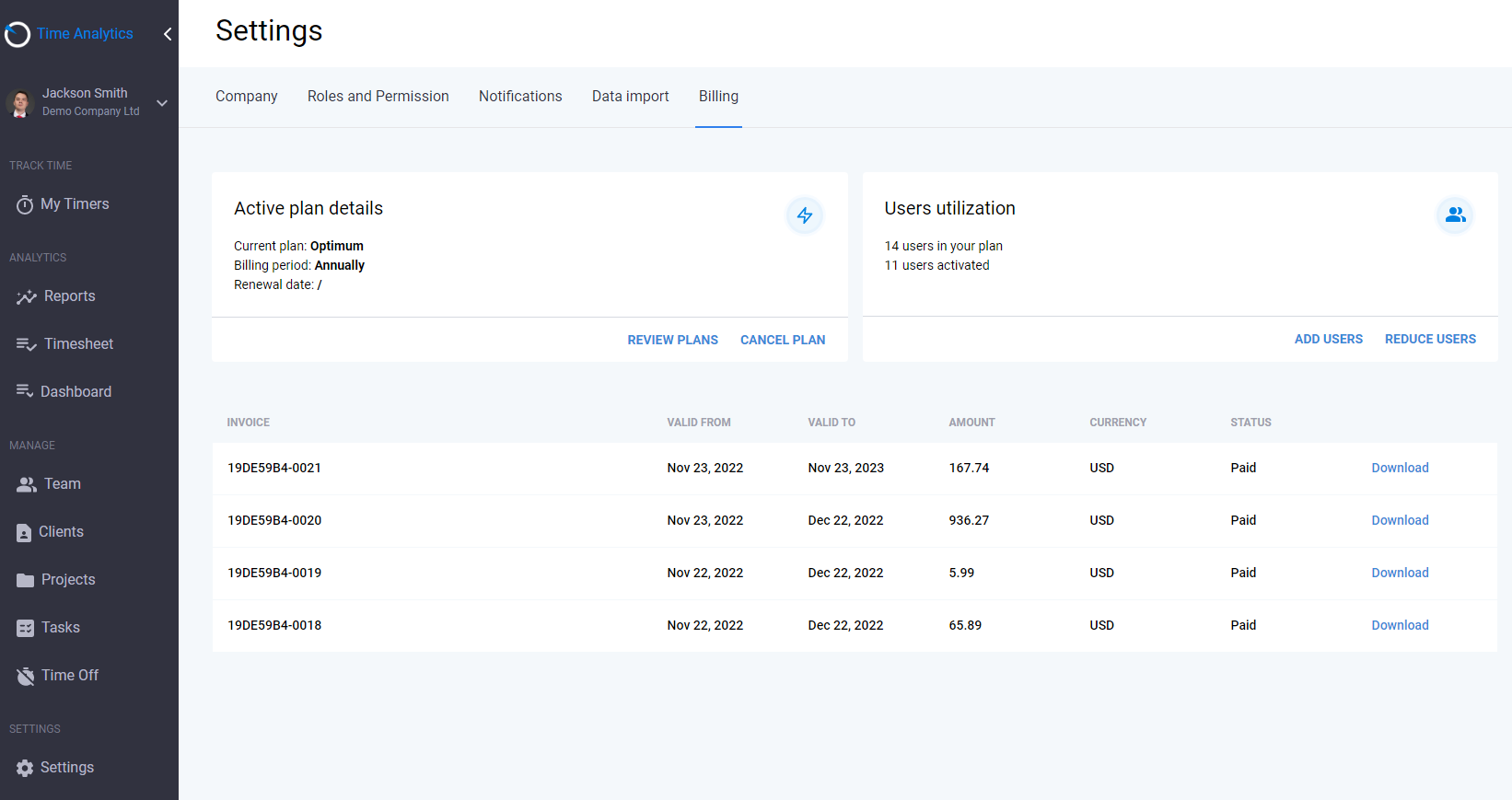Click the Reports chart icon
1512x800 pixels.
(x=26, y=296)
